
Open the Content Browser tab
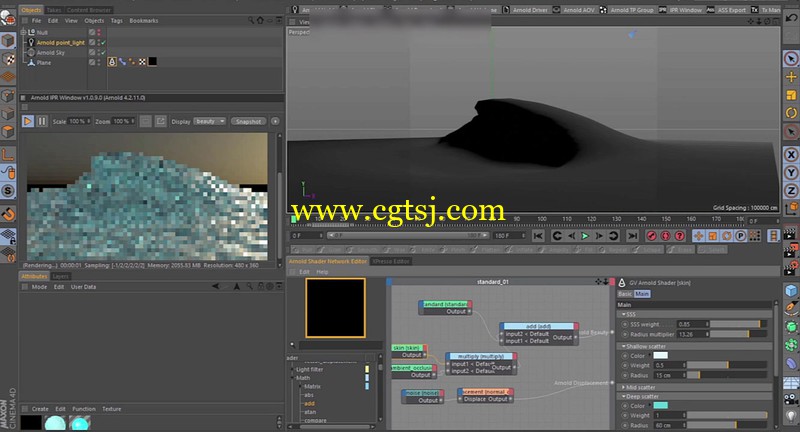[x=89, y=10]
